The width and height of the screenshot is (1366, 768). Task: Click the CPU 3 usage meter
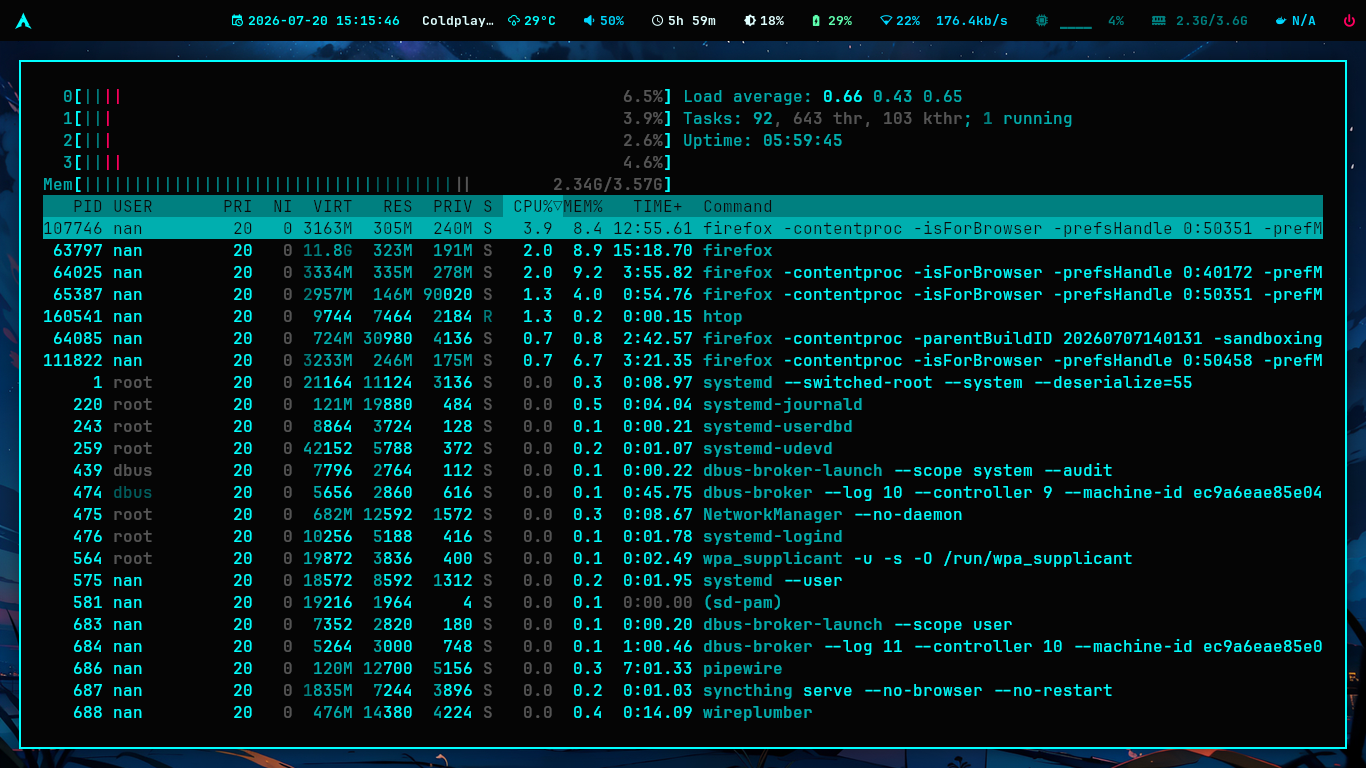click(368, 162)
